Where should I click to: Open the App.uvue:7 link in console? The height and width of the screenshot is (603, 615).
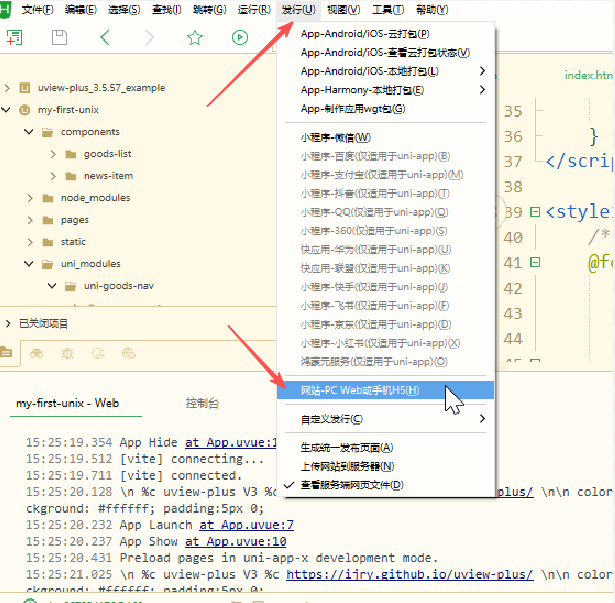pyautogui.click(x=246, y=525)
